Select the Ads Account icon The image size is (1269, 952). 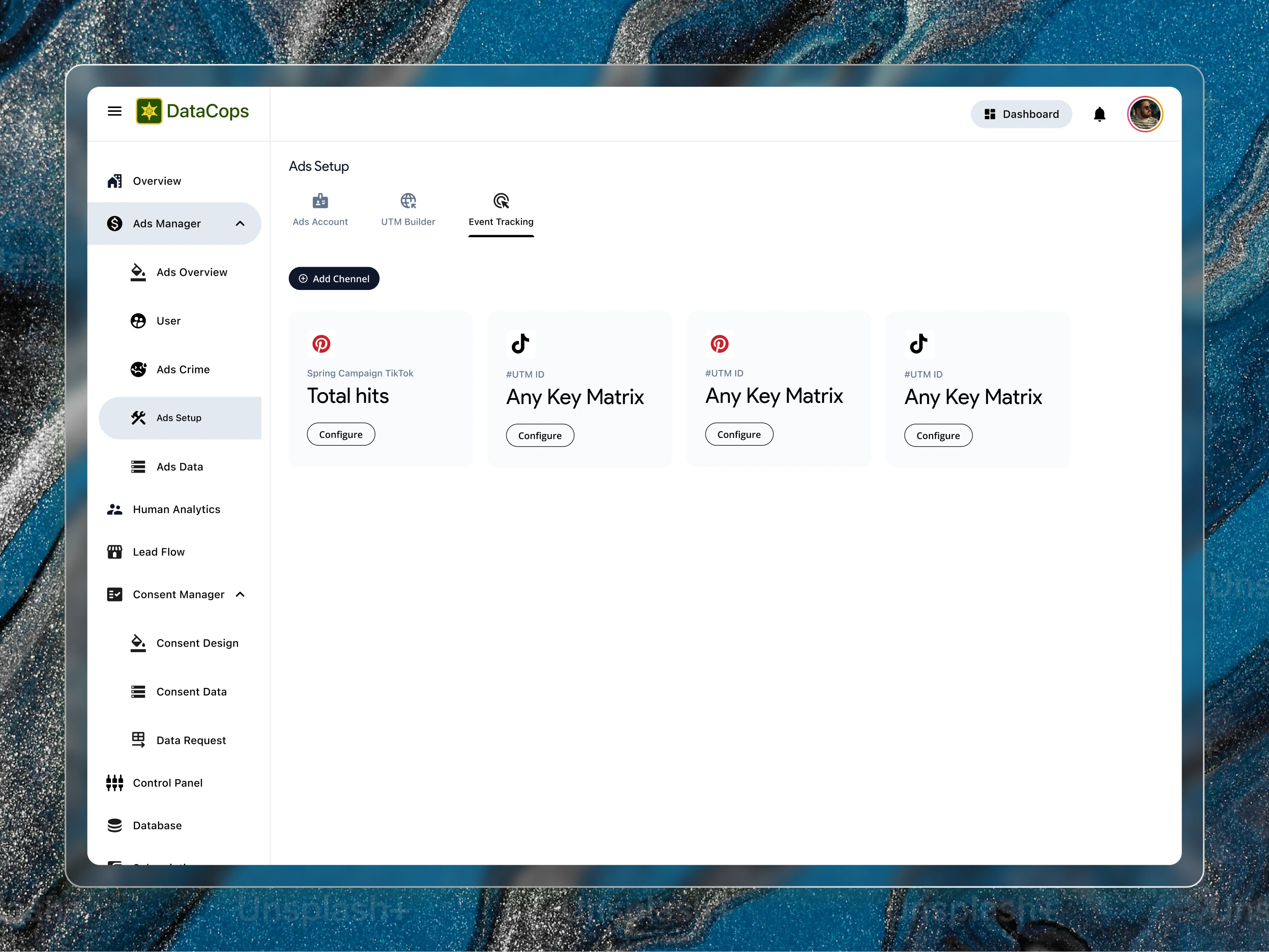(319, 201)
